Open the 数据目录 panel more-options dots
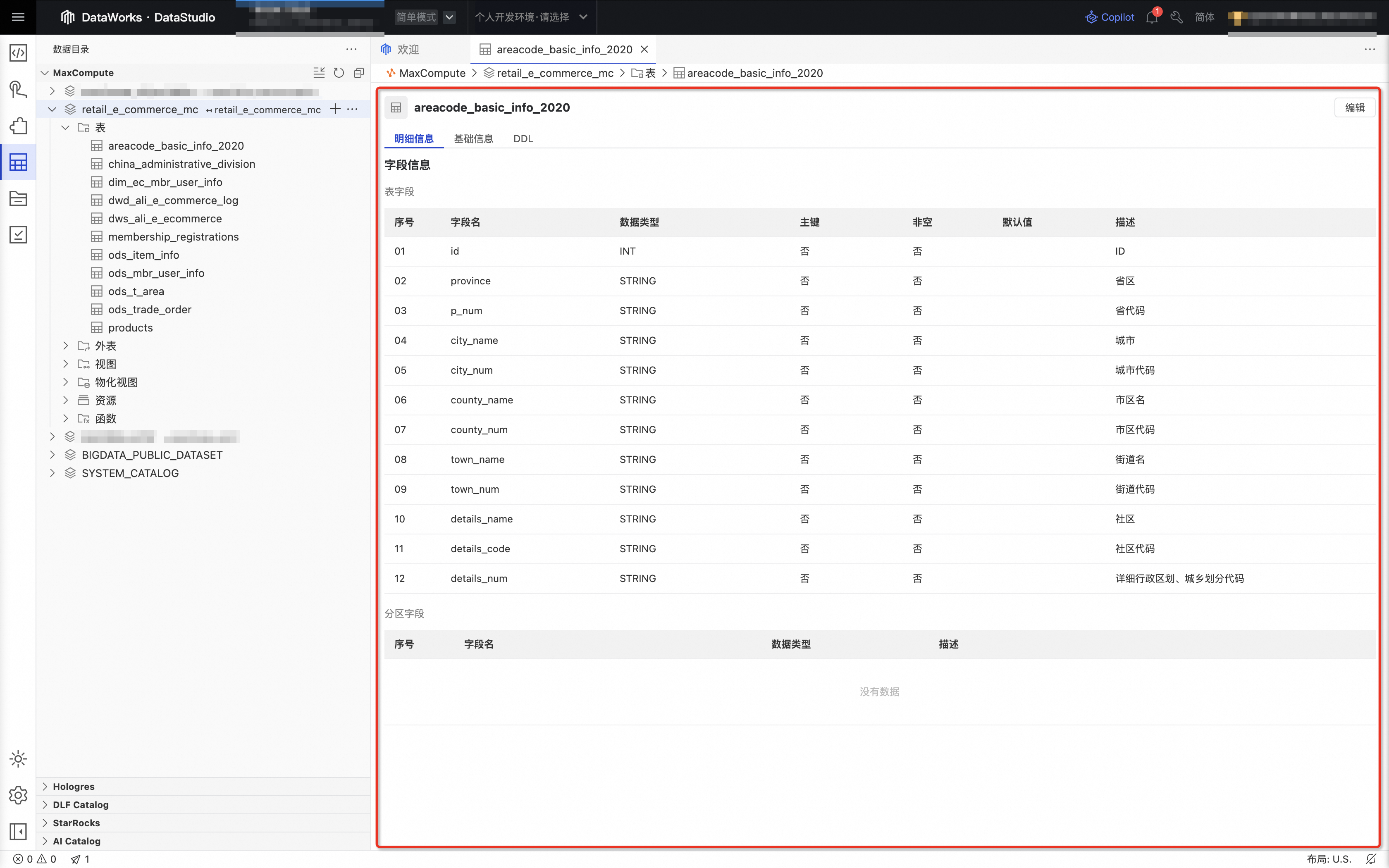This screenshot has height=868, width=1389. point(351,49)
